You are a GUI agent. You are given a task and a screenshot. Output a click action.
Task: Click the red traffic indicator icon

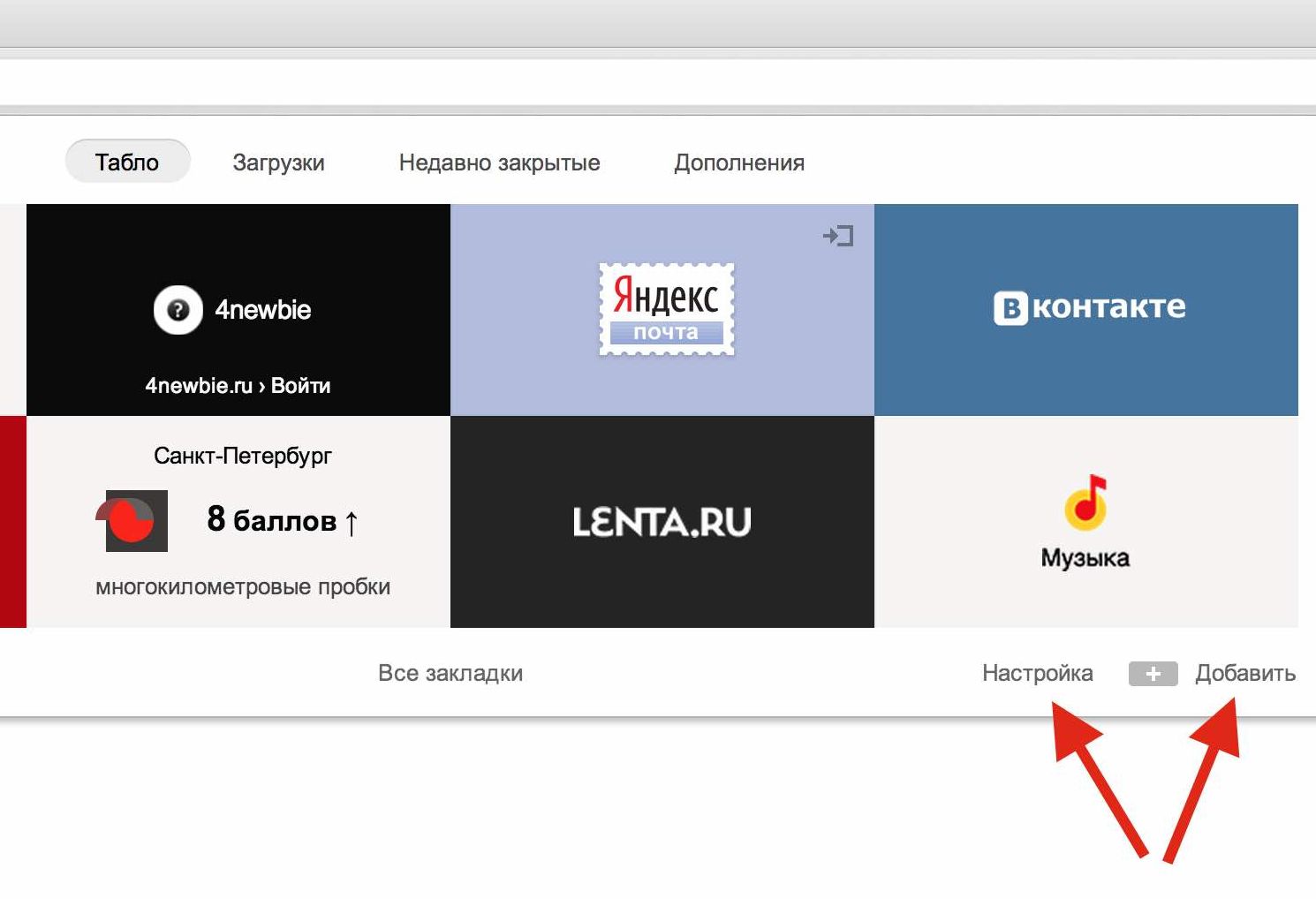pyautogui.click(x=132, y=520)
